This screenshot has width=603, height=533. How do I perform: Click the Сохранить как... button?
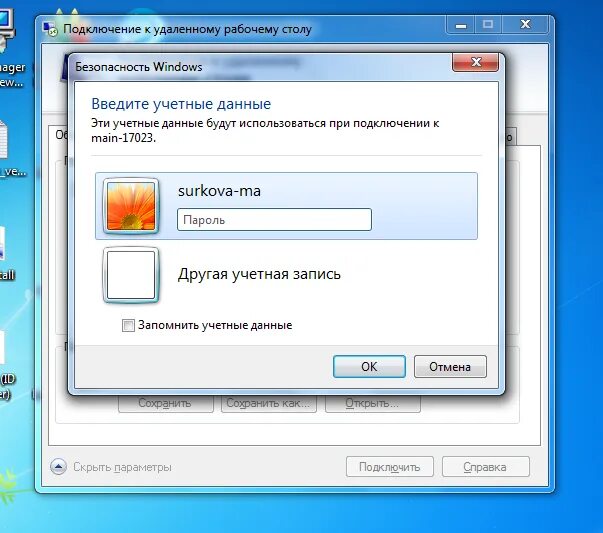click(269, 403)
